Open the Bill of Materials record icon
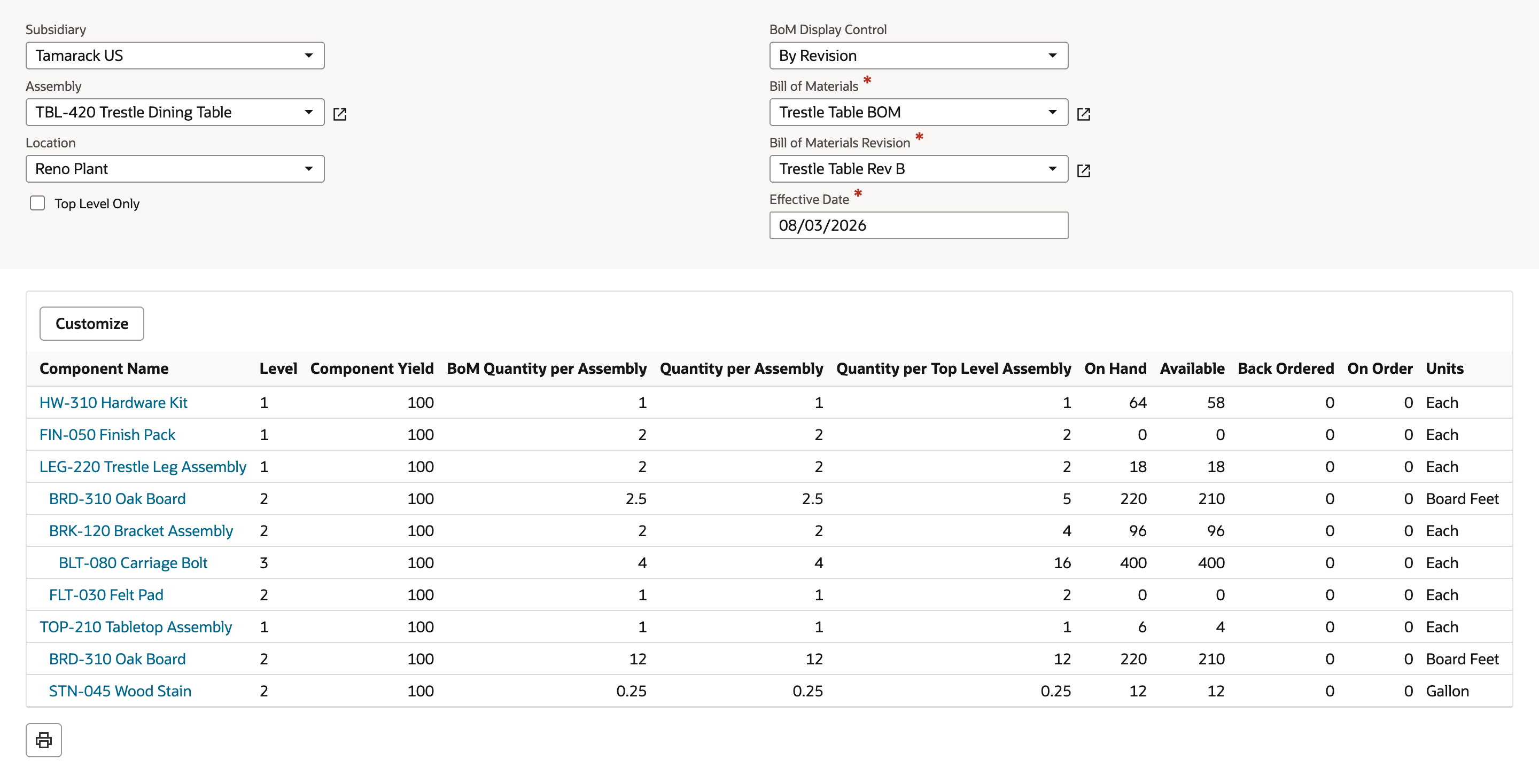 point(1083,113)
